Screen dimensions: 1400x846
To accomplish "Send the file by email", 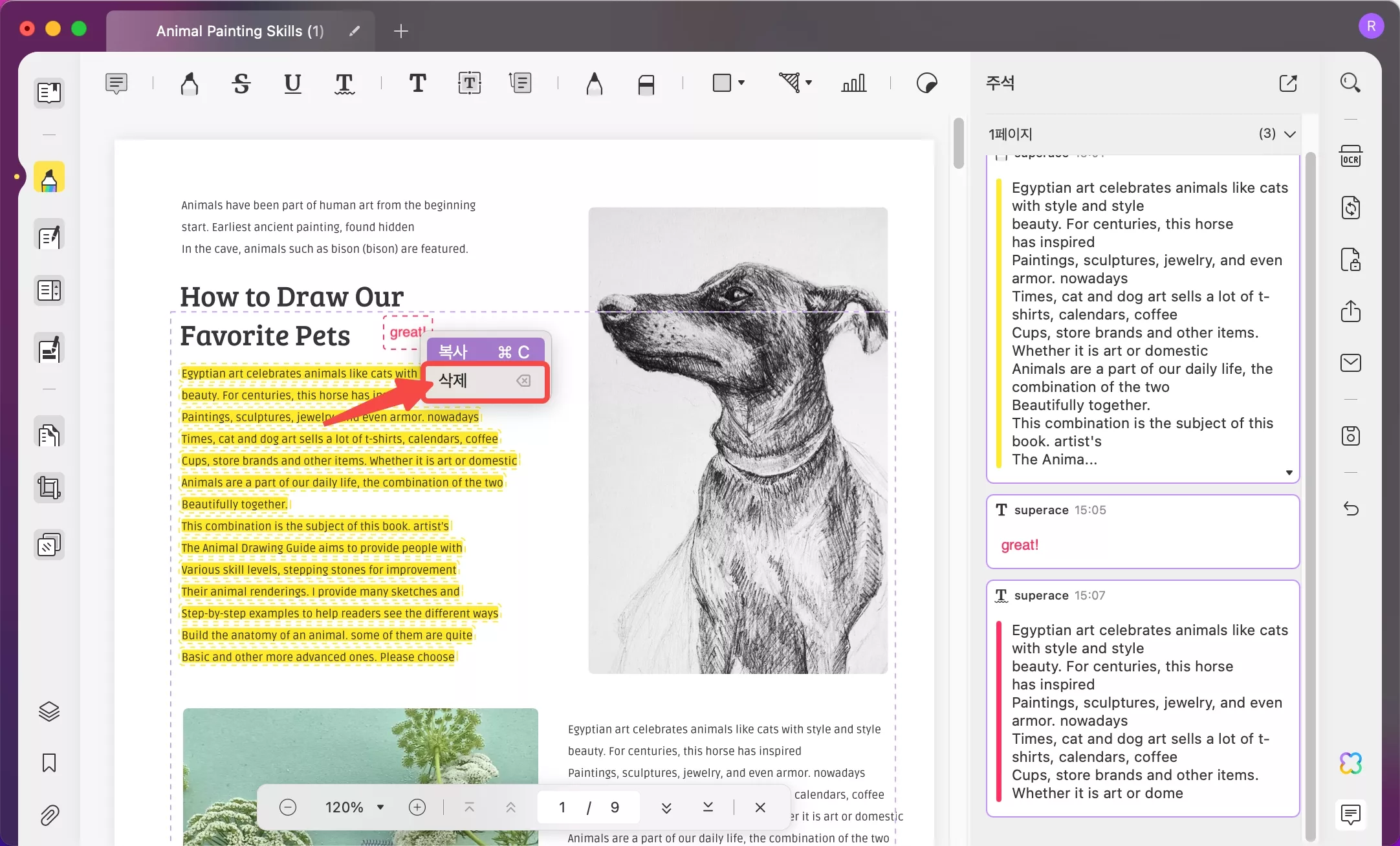I will pyautogui.click(x=1350, y=363).
